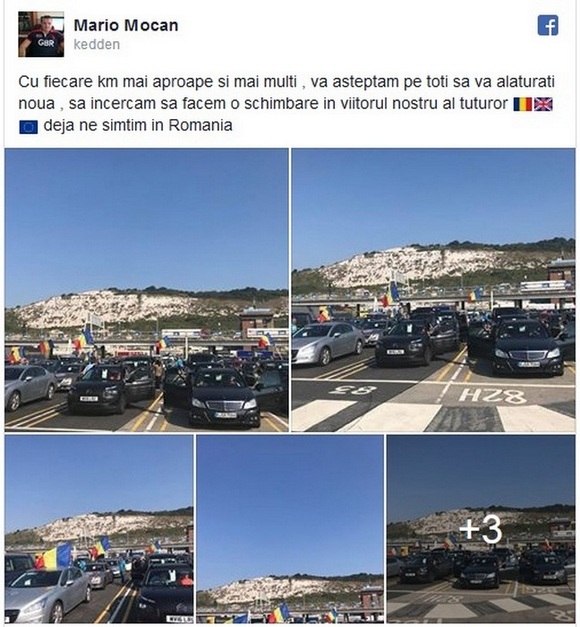Image resolution: width=580 pixels, height=627 pixels.
Task: Open the large top-left cars photo
Action: pos(146,290)
